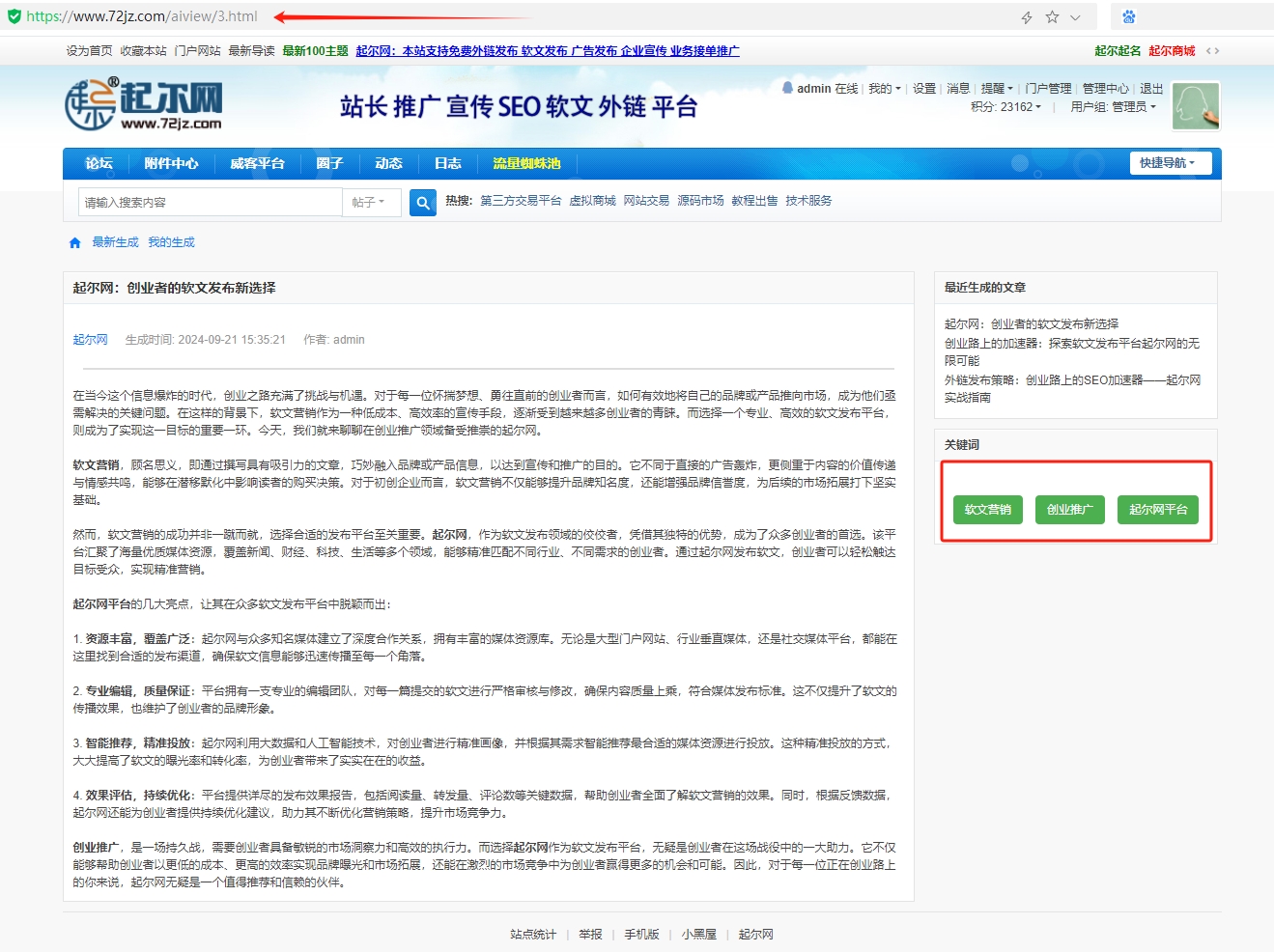Screen dimensions: 1274x952
Task: Click 最新100主题 link
Action: pos(315,51)
